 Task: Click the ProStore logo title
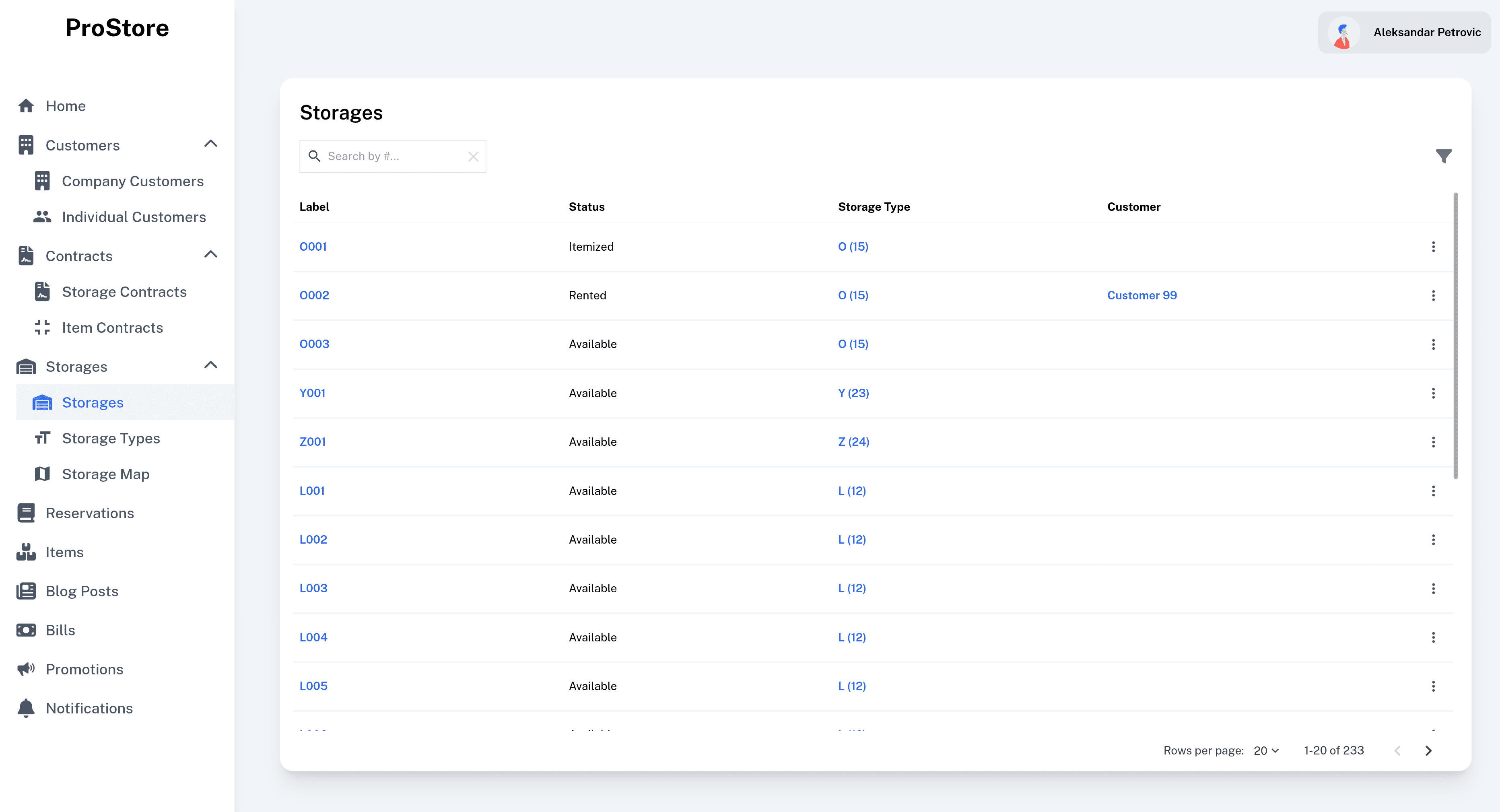(x=117, y=28)
